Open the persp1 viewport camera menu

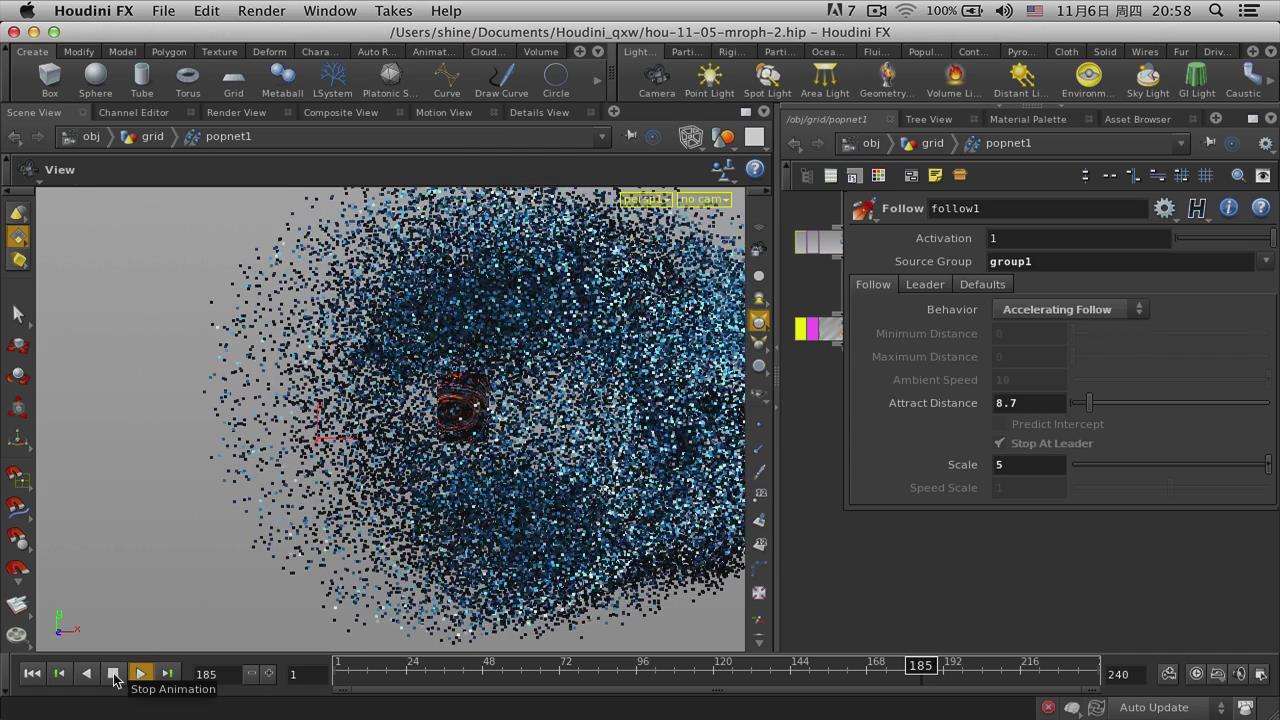pyautogui.click(x=646, y=199)
